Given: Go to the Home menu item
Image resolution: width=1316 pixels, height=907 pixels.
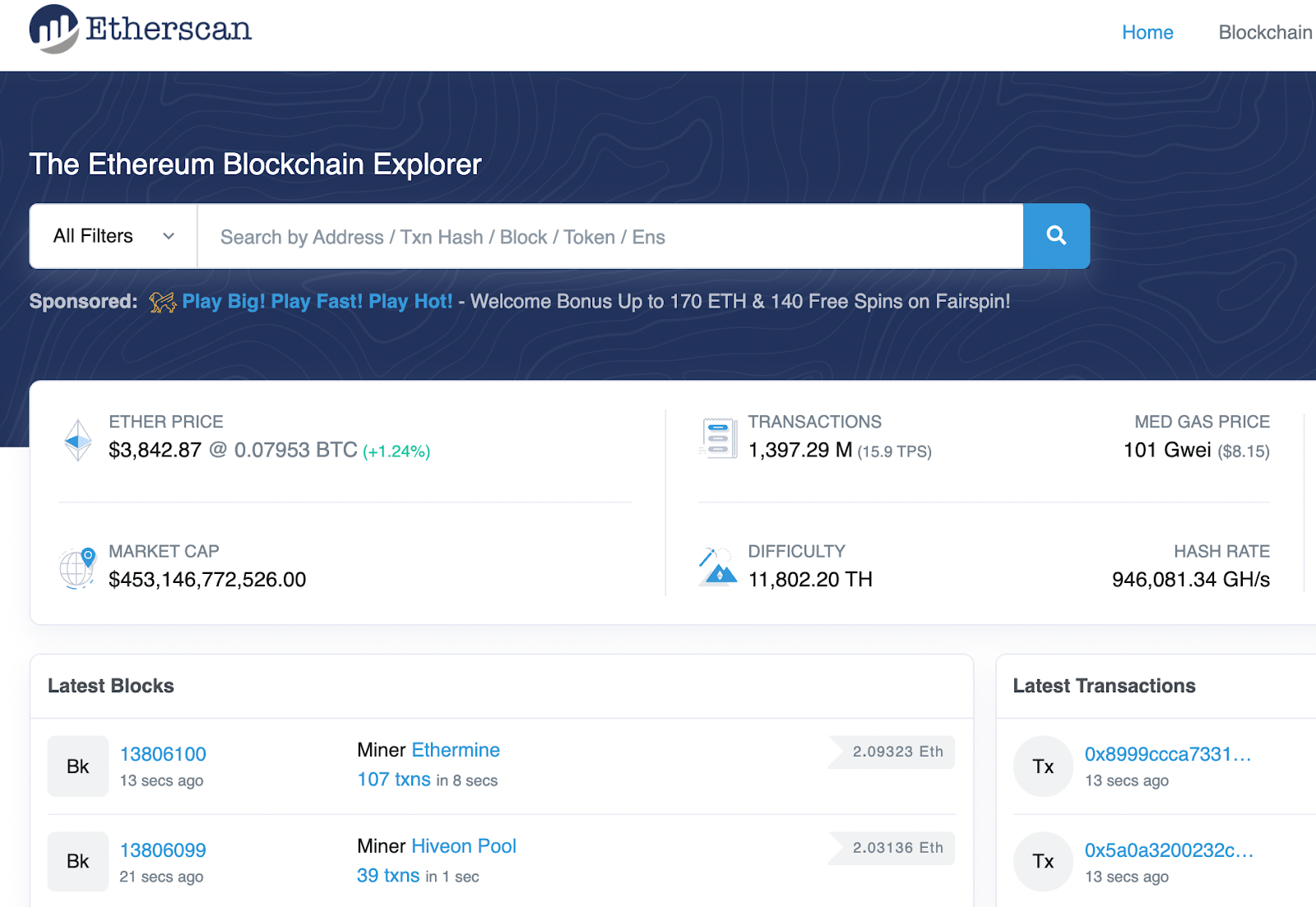Looking at the screenshot, I should coord(1147,32).
